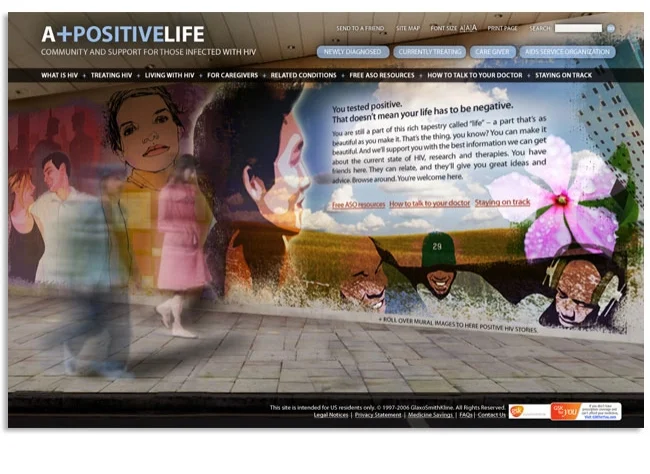Click the 'Community and support' tagline
Screen dimensions: 650x474
tap(148, 52)
